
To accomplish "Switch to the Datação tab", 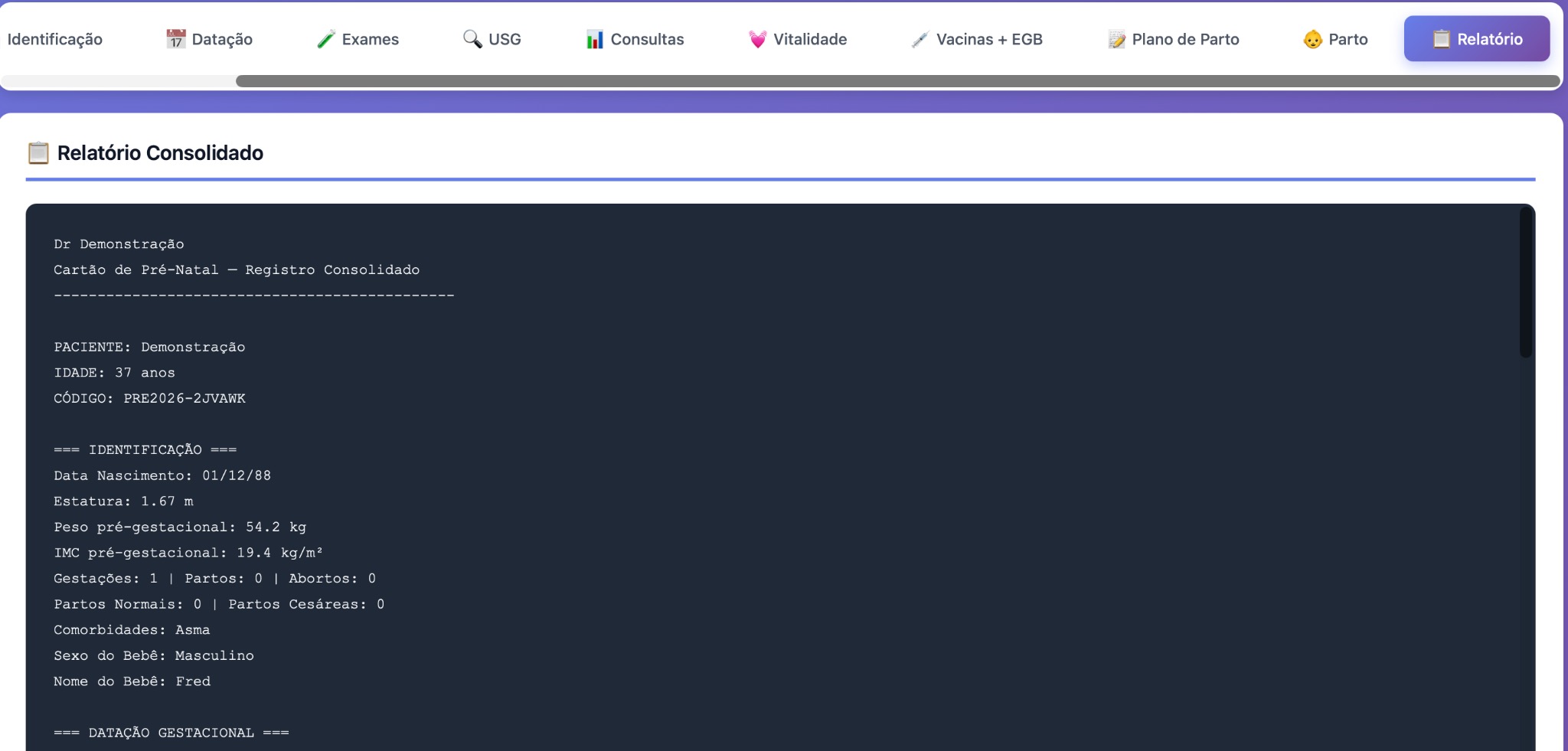I will 209,39.
